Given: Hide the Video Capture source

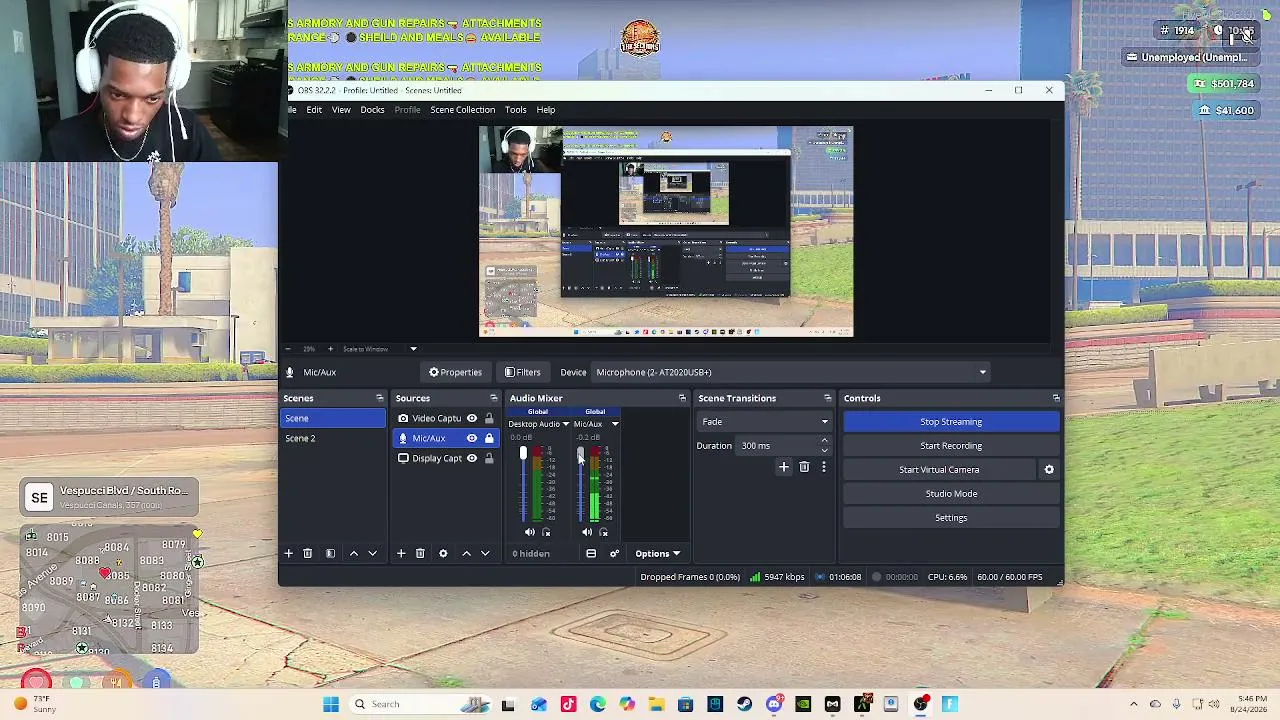Looking at the screenshot, I should (x=472, y=418).
